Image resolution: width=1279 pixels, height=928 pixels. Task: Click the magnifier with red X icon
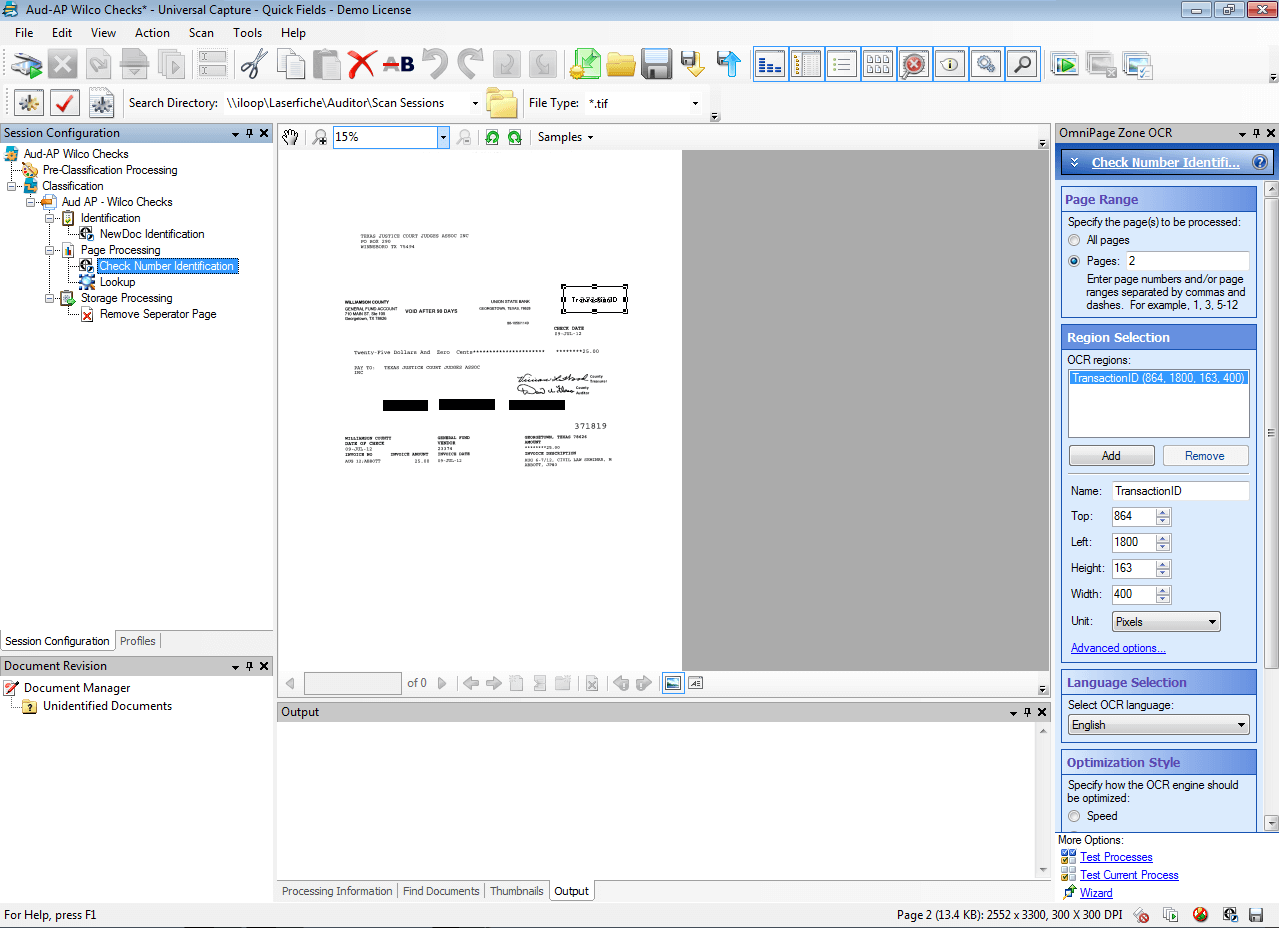(x=914, y=65)
